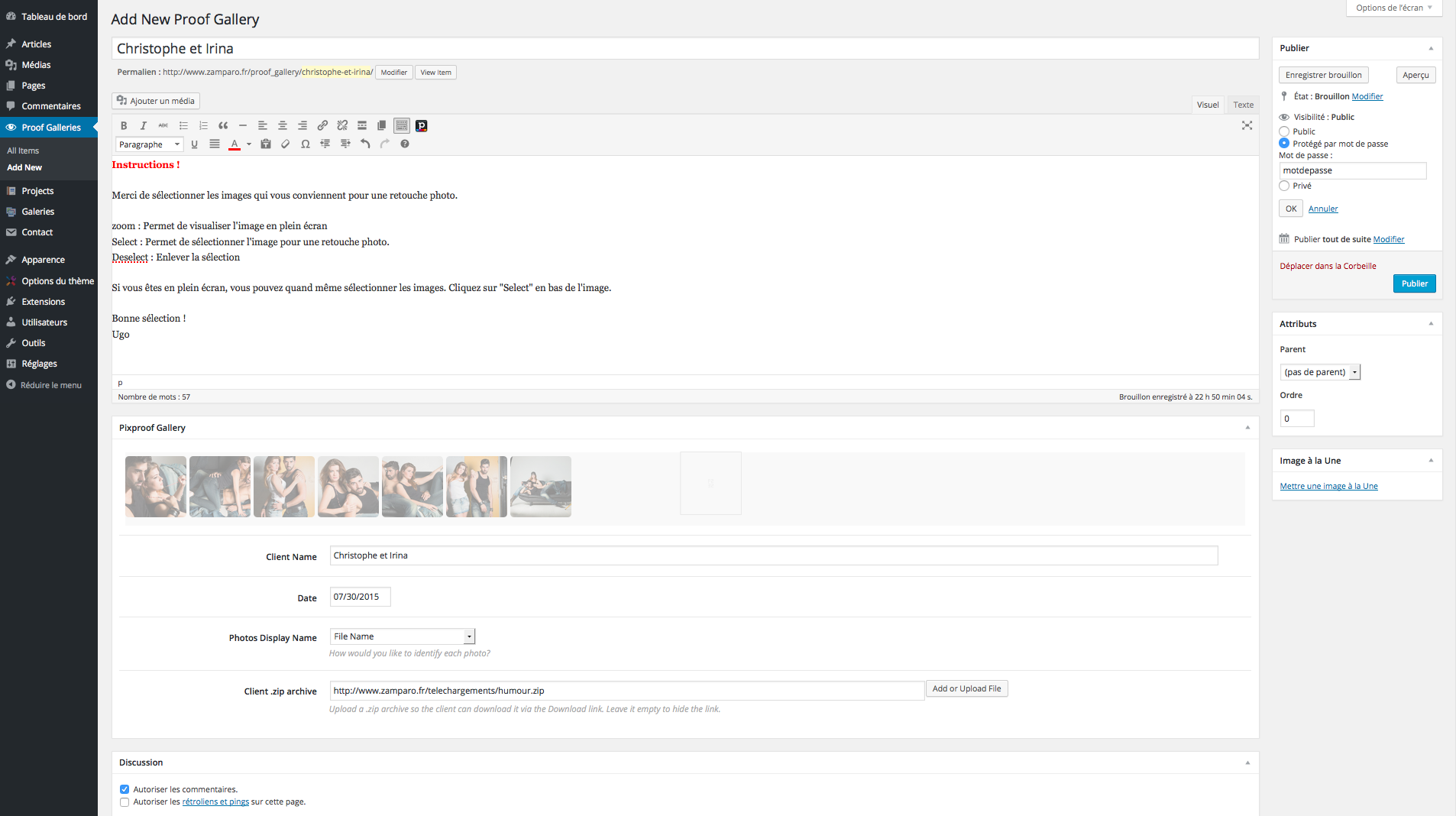Click the blockquote icon
Screen dimensions: 1456x816
223,126
